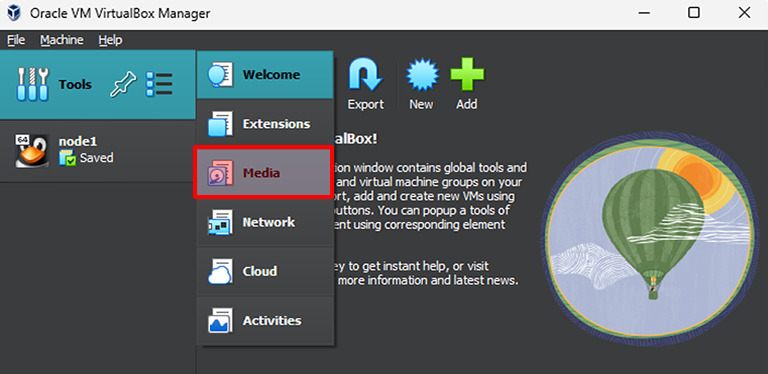Click the Cloud icon
The width and height of the screenshot is (768, 374).
tap(220, 271)
